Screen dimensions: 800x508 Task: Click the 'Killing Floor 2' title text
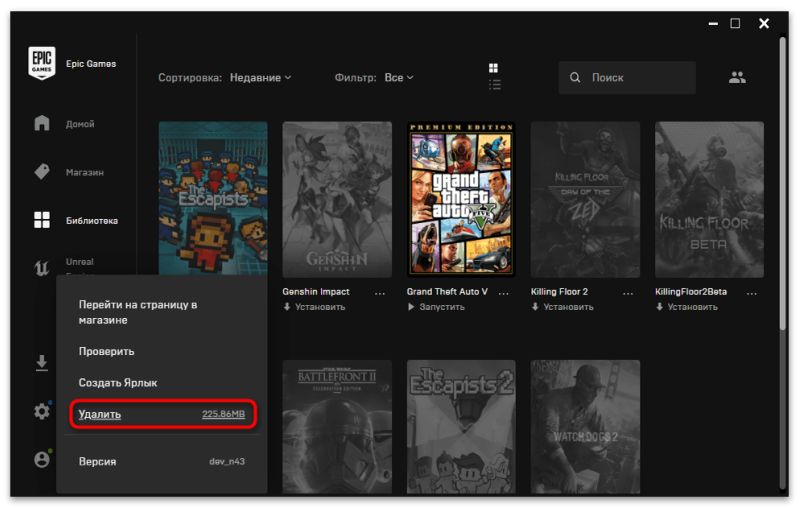[x=559, y=292]
